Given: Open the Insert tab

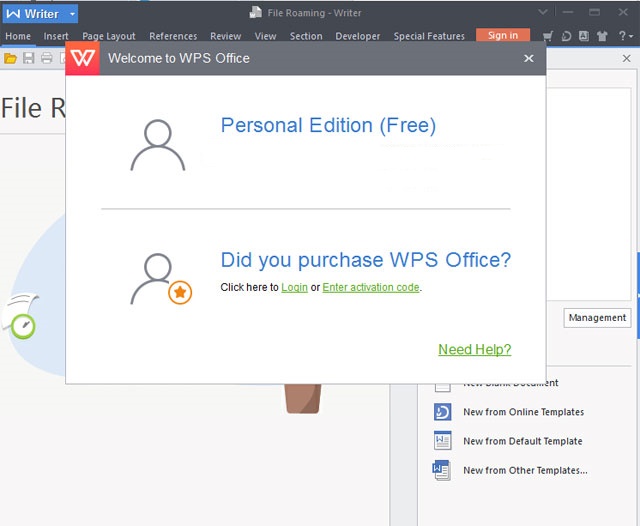Looking at the screenshot, I should point(56,36).
